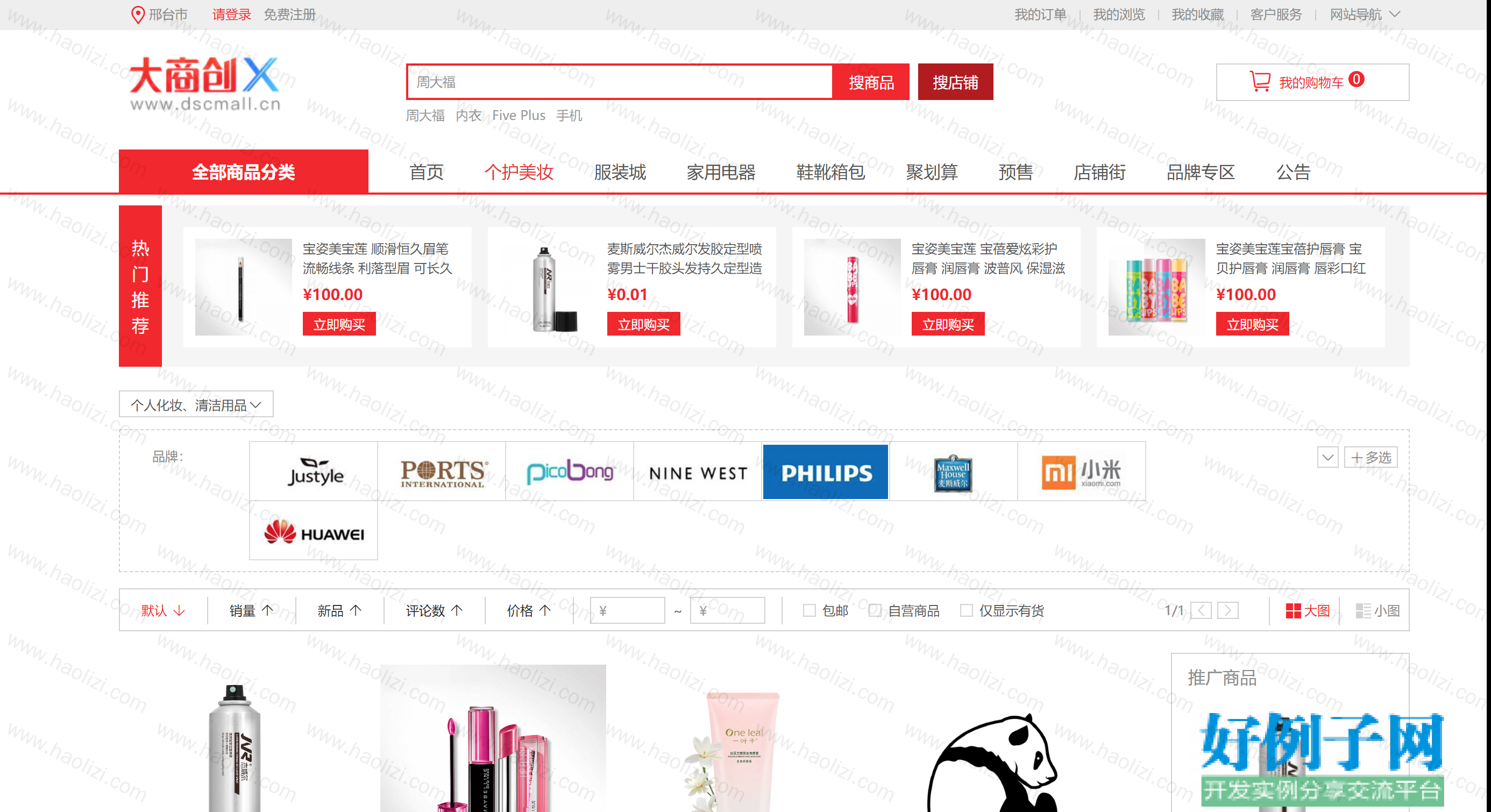Open the Baby Lips multi-pack thumbnail

1156,287
